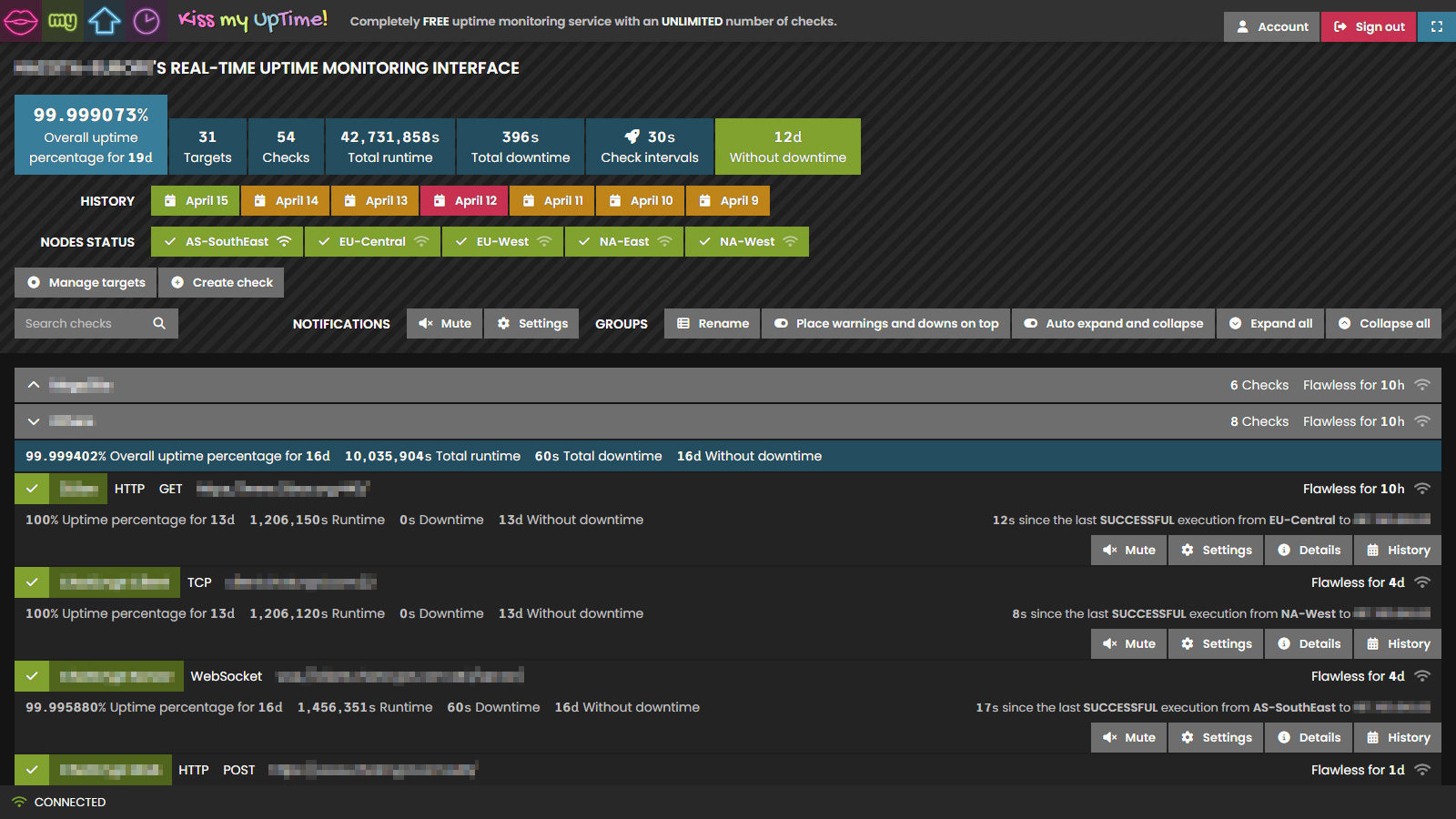Click the green checkmark of the TCP check
Image resolution: width=1456 pixels, height=819 pixels.
pos(32,582)
